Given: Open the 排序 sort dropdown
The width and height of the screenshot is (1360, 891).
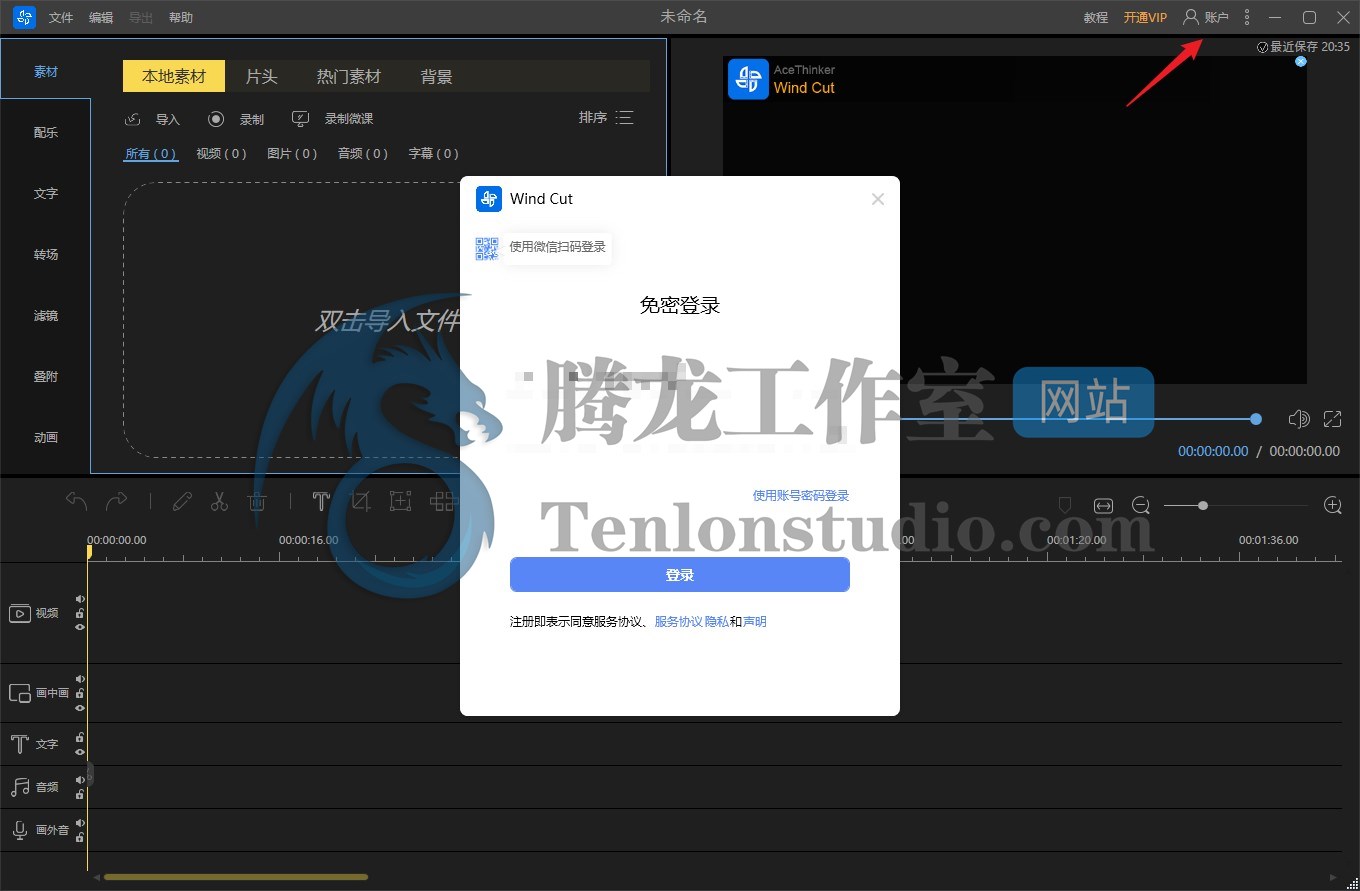Looking at the screenshot, I should click(606, 118).
